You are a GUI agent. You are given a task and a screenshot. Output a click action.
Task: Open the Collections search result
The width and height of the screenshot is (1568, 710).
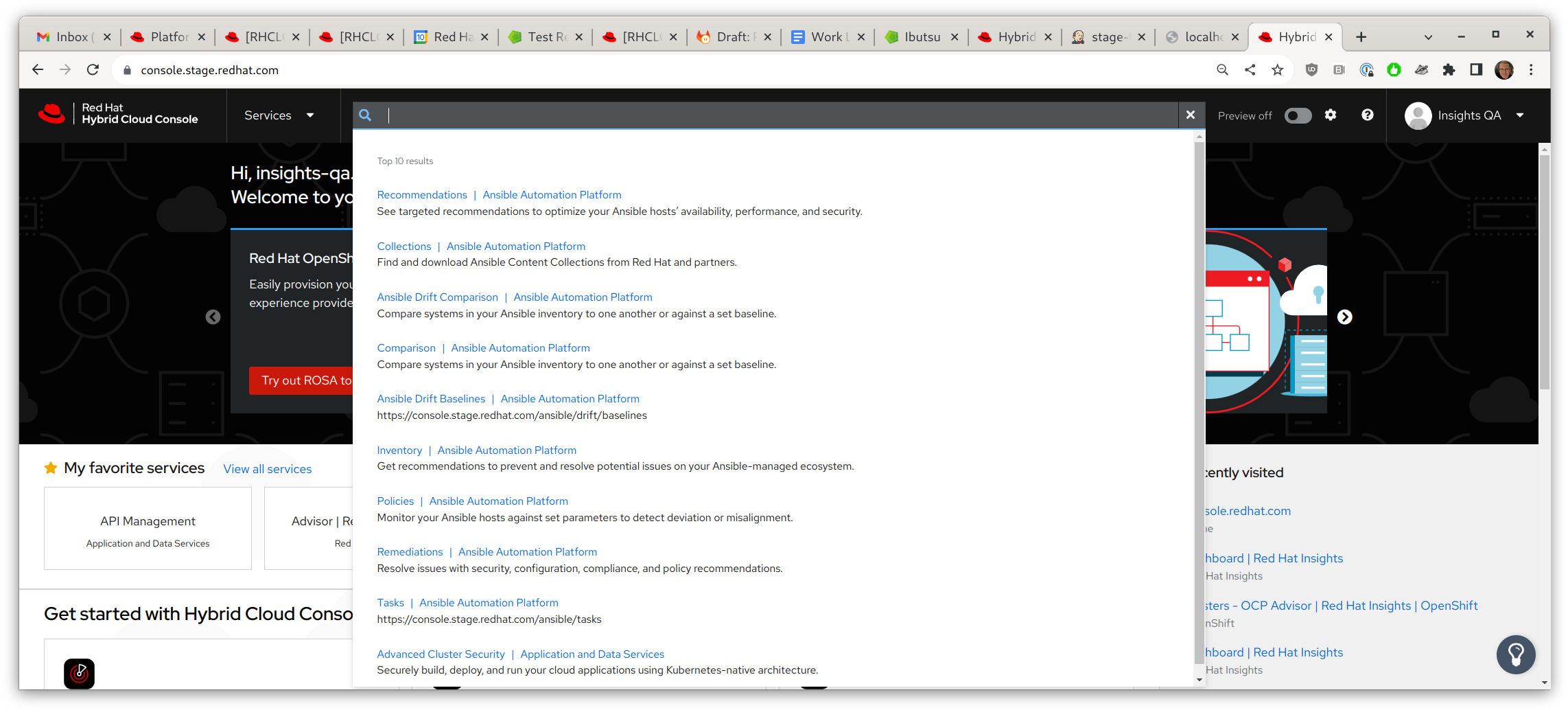pyautogui.click(x=404, y=246)
